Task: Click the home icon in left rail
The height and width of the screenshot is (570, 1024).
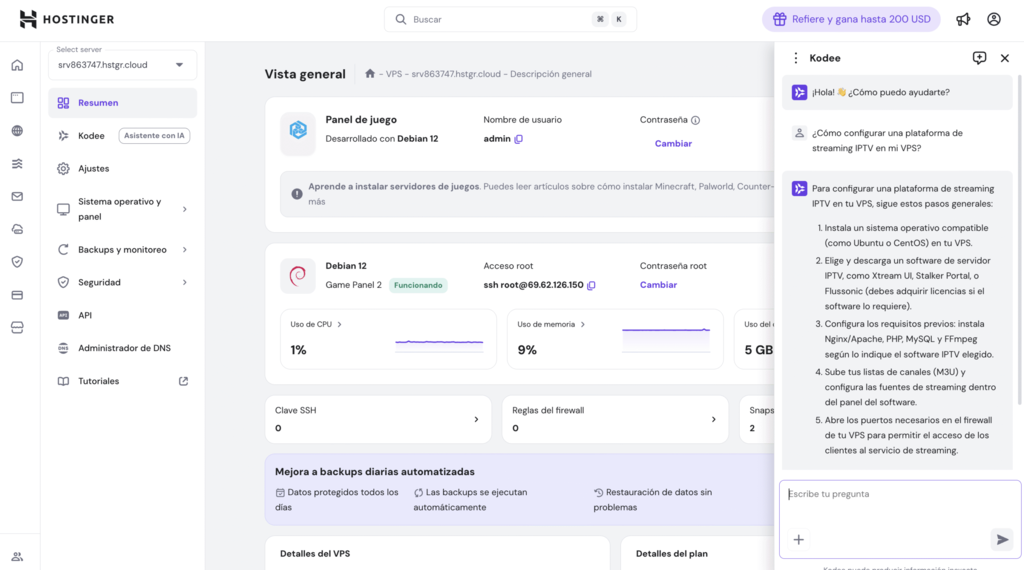Action: pyautogui.click(x=17, y=65)
